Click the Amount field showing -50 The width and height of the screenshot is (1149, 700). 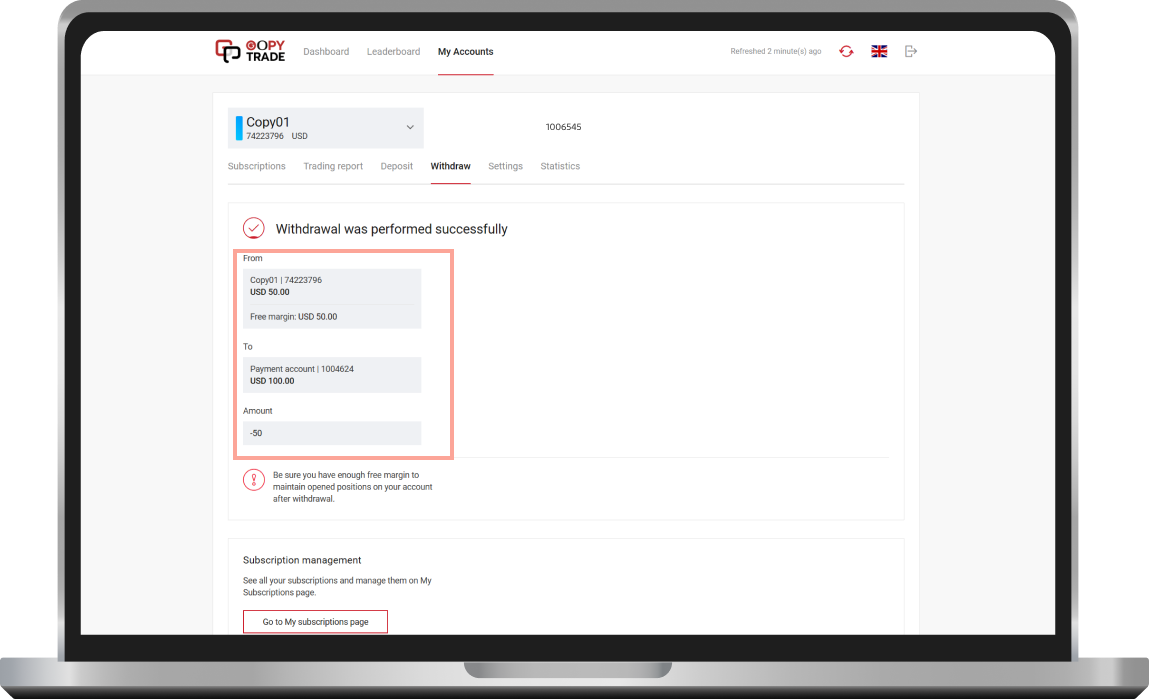(331, 432)
